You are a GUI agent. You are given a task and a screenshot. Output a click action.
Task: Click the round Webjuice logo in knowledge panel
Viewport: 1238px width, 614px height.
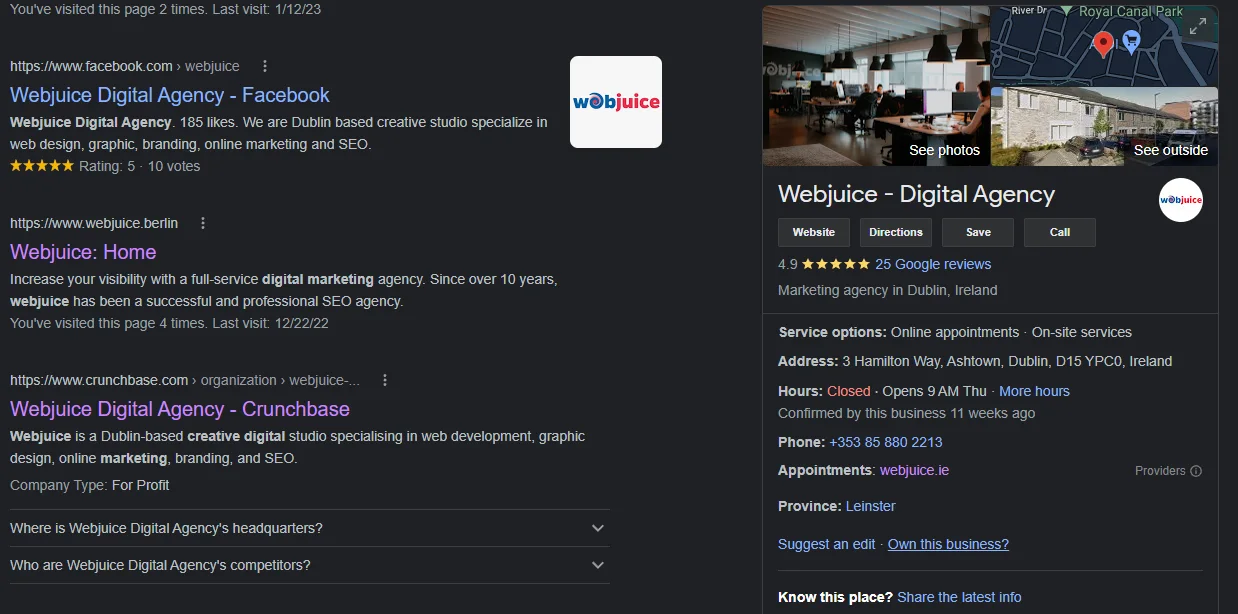[1181, 200]
